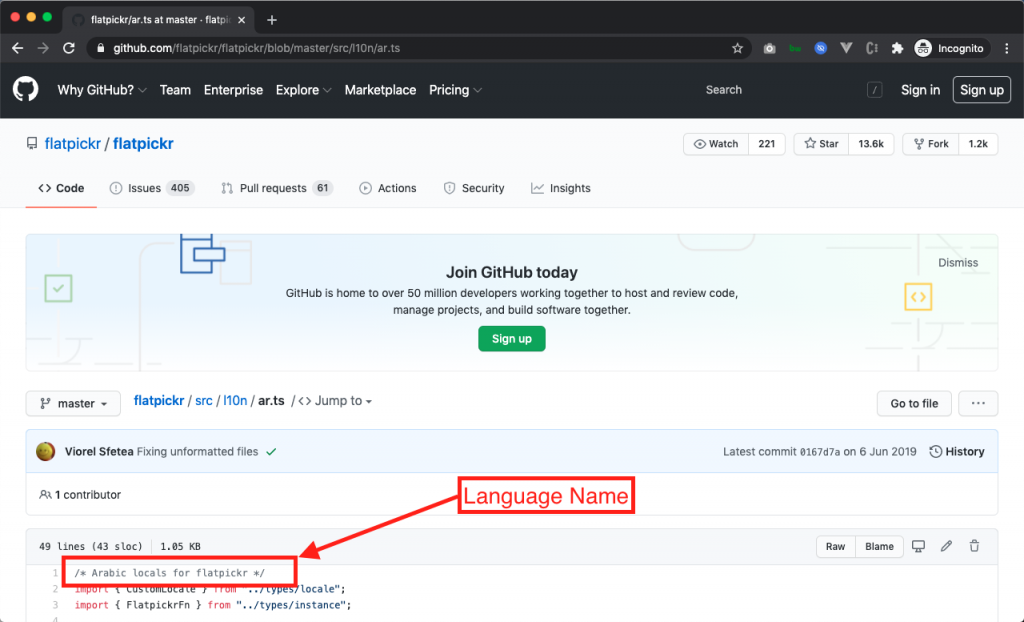
Task: Star the flatpickr repository
Action: click(822, 144)
